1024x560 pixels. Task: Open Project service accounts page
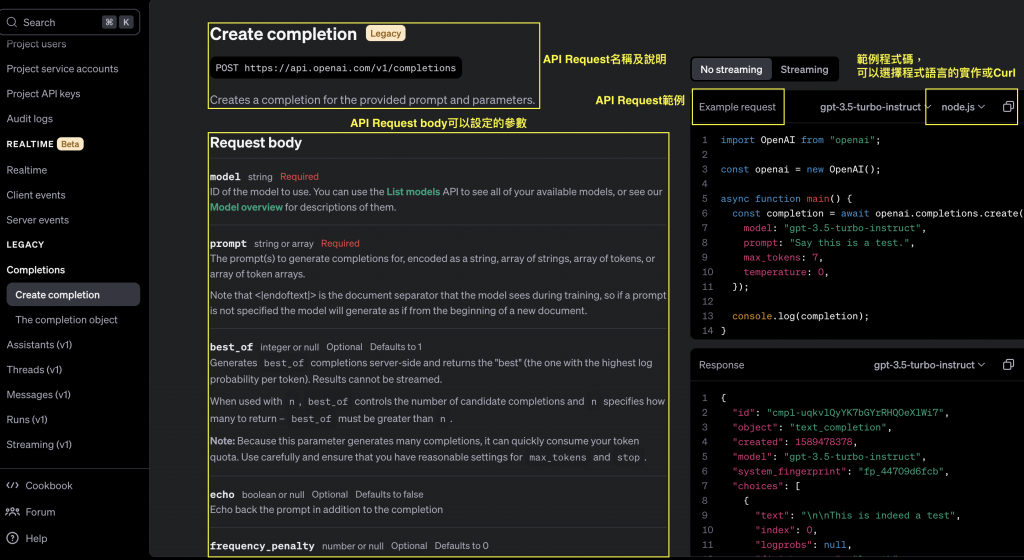62,69
